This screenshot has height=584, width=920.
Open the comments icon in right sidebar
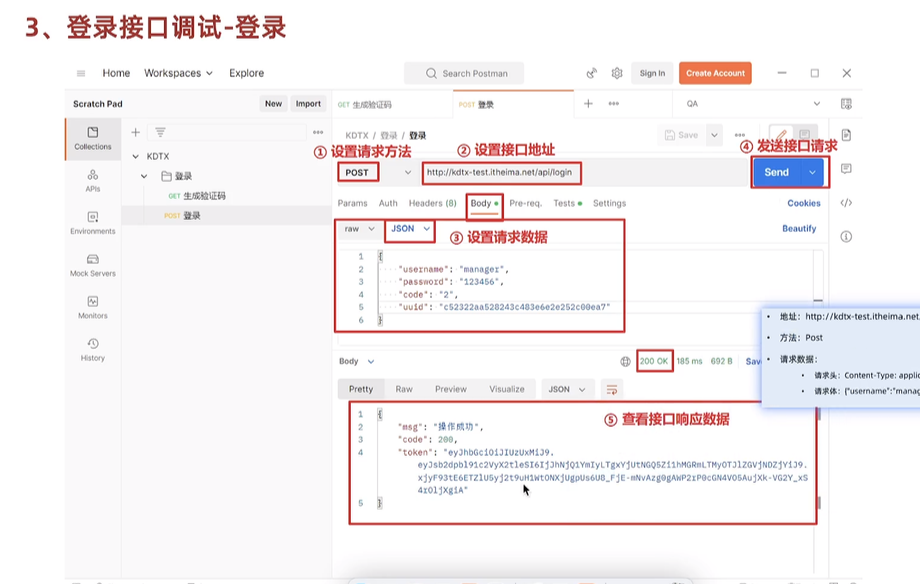tap(846, 169)
